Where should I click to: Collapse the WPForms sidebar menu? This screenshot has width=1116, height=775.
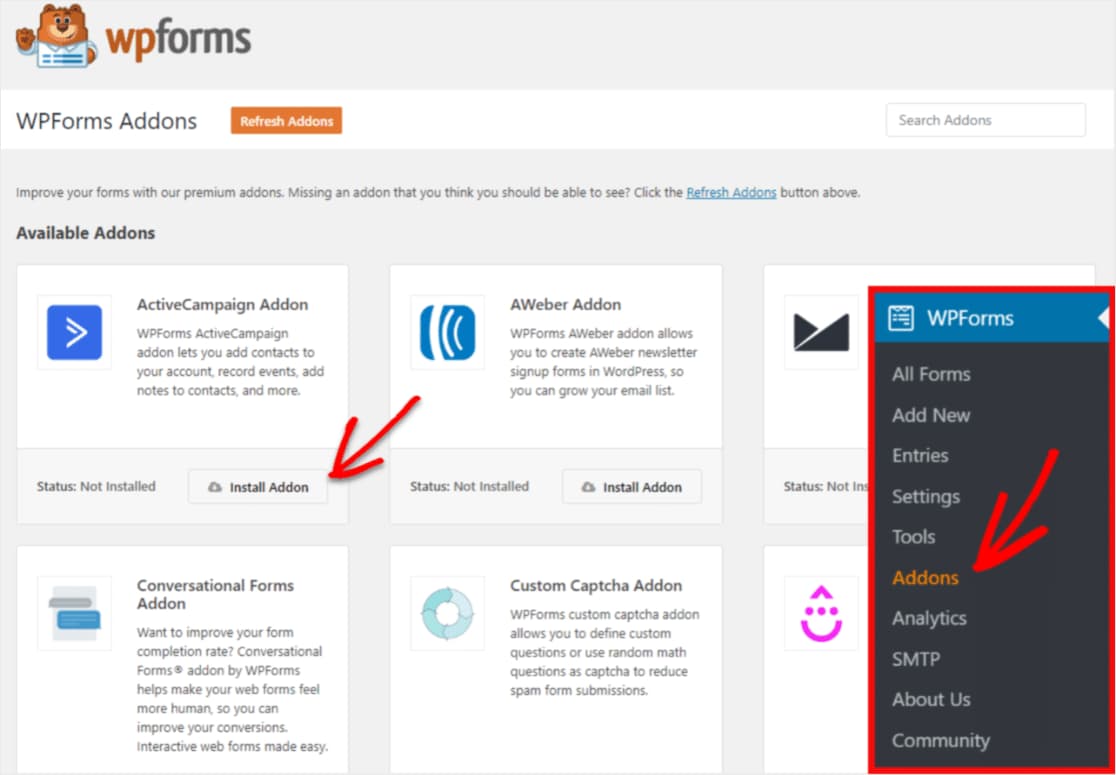pos(1104,318)
